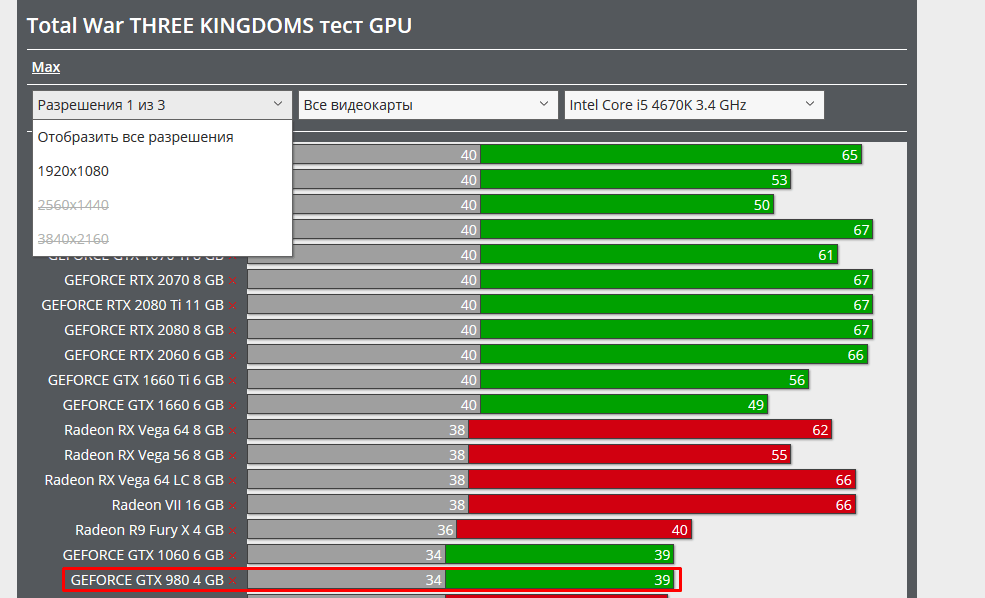The width and height of the screenshot is (985, 598).
Task: Click the red 40 bar for R9 Fury X
Action: [574, 530]
